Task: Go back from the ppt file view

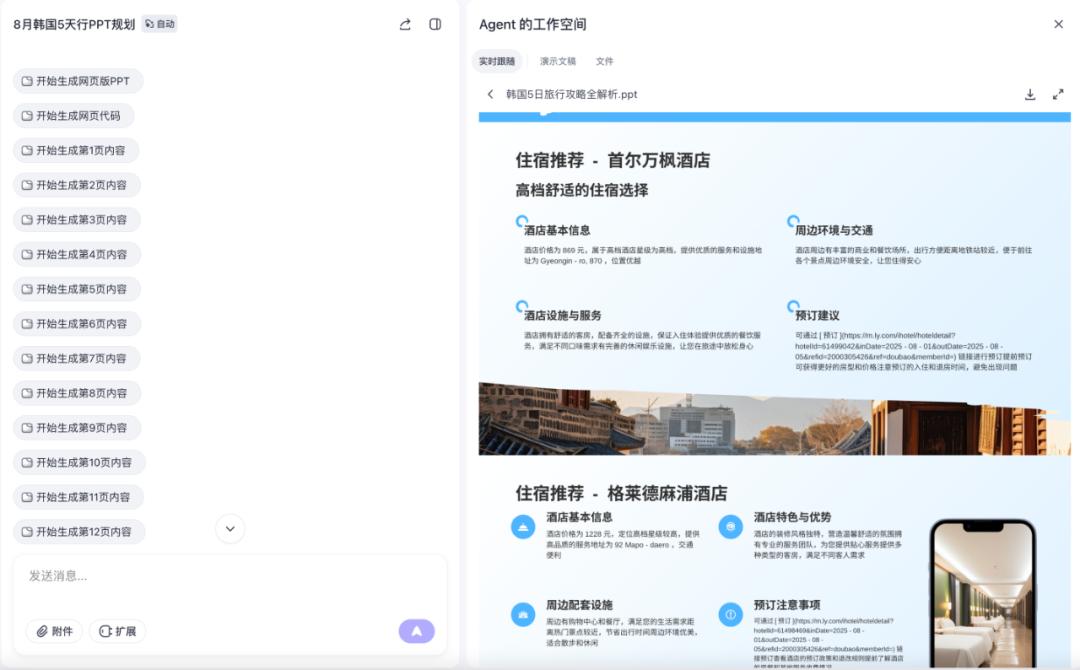Action: 490,94
